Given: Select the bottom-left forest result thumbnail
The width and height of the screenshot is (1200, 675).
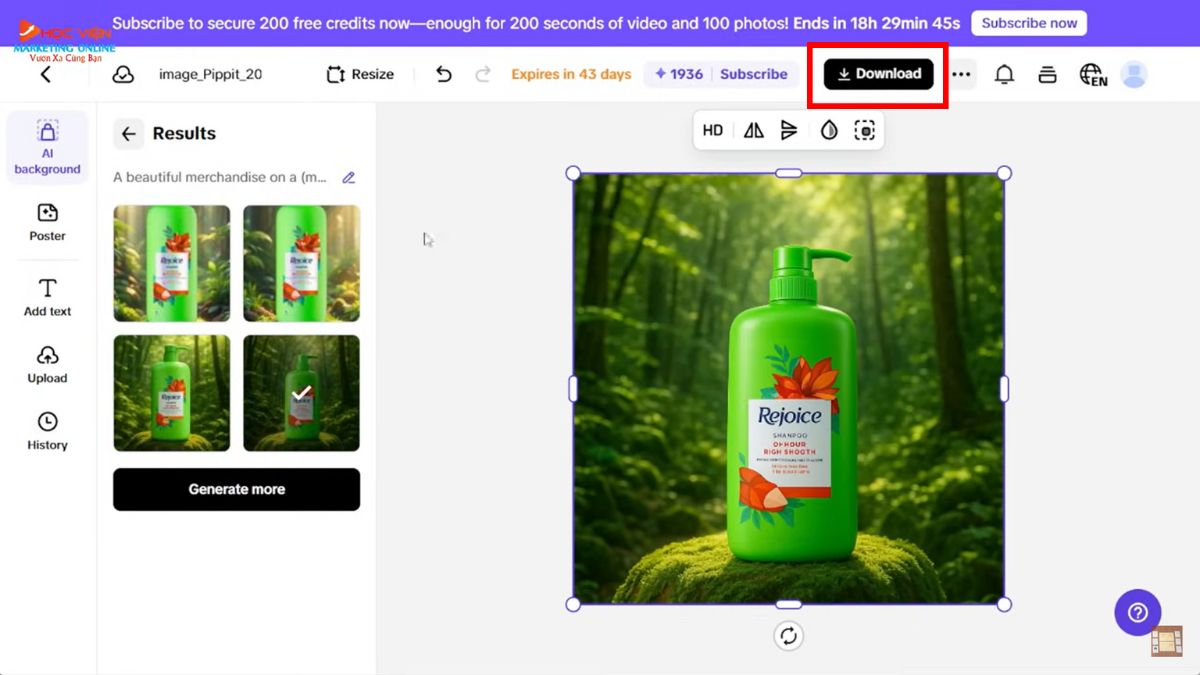Looking at the screenshot, I should tap(171, 393).
